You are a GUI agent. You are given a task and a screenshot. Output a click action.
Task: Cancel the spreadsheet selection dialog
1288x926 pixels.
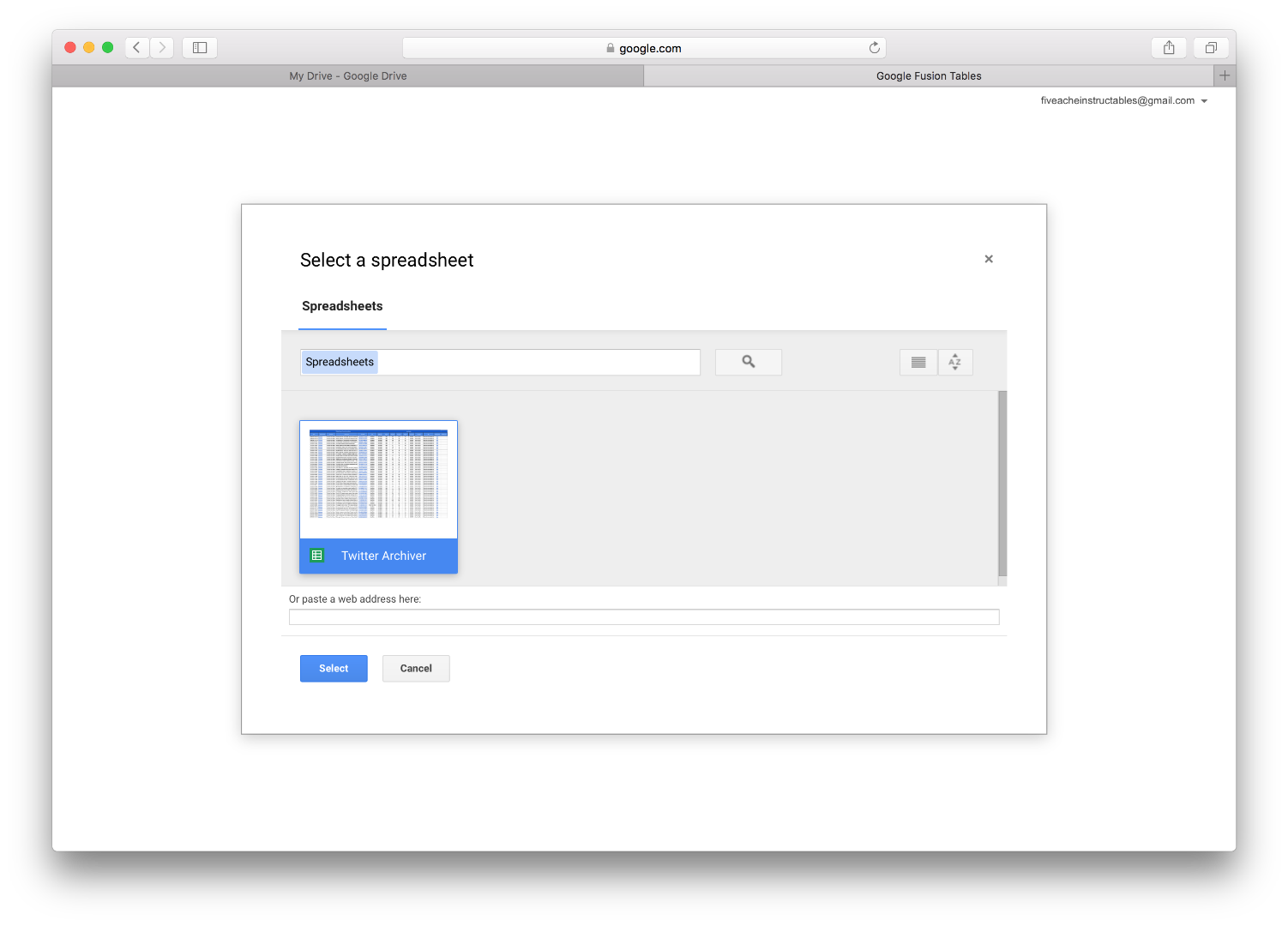(x=415, y=668)
